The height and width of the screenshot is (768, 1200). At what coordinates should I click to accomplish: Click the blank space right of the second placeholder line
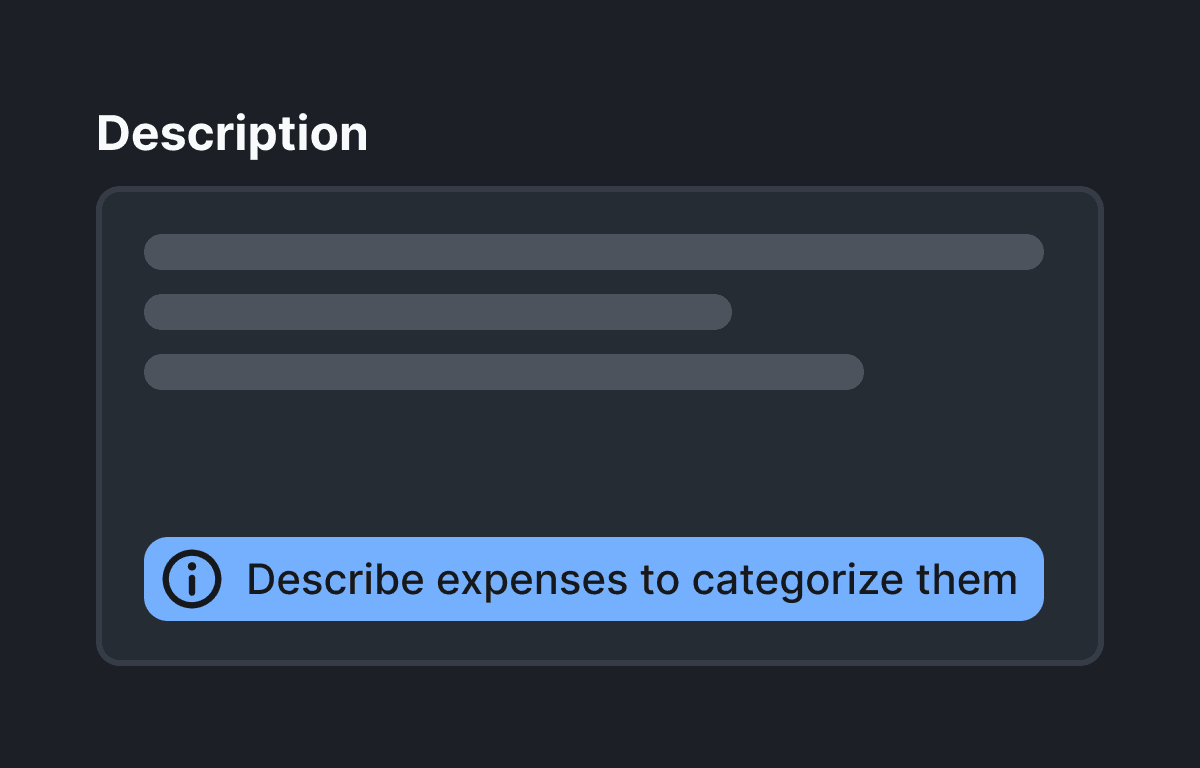tap(890, 312)
